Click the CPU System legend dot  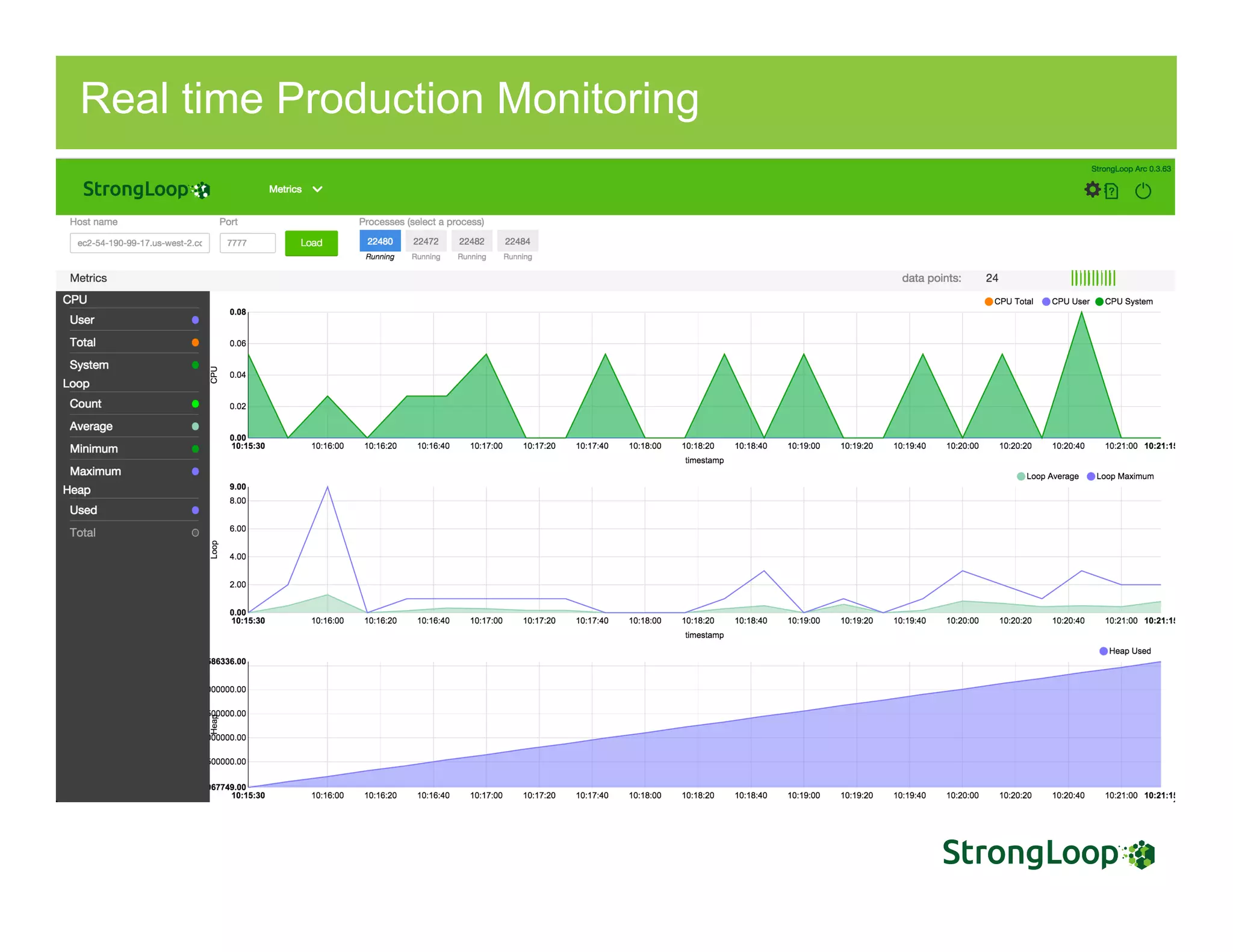[1099, 301]
